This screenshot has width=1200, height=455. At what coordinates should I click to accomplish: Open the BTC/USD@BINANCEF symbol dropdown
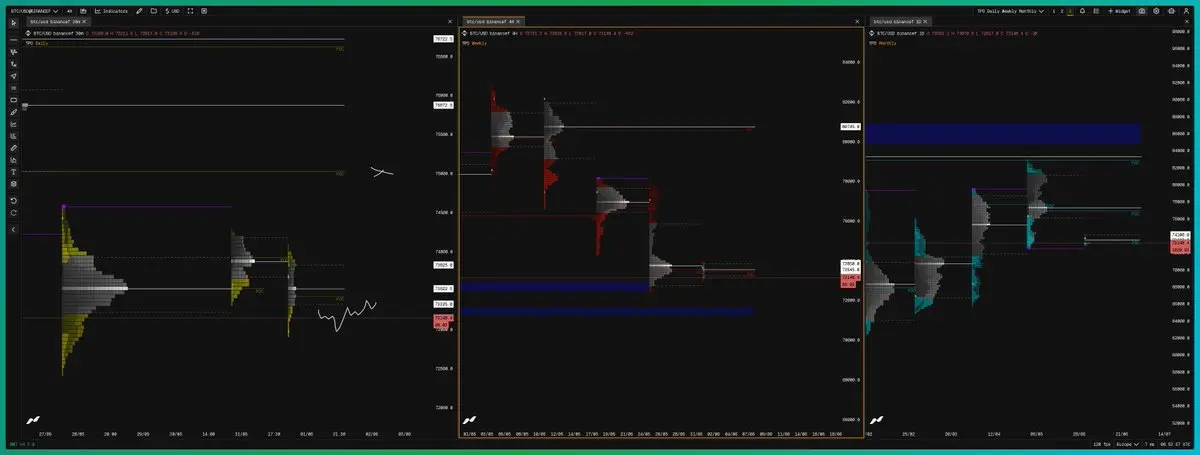pyautogui.click(x=34, y=11)
